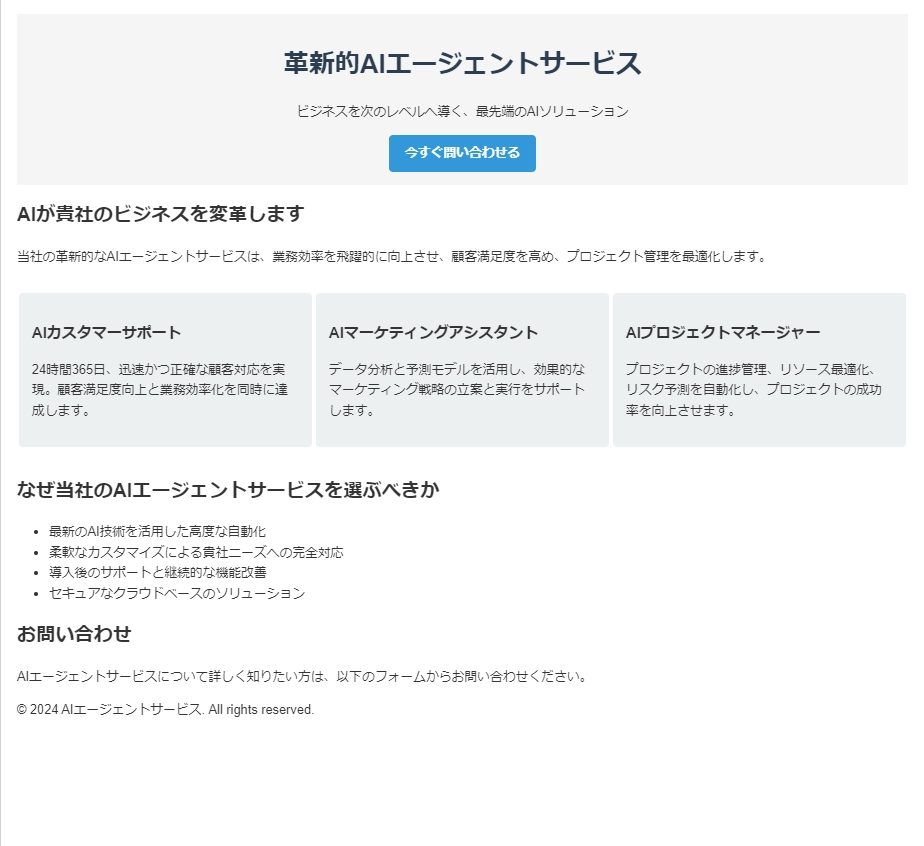This screenshot has width=924, height=846.
Task: Click paragraph AIエージェントサービスについて詳しく知りたい方は
Action: [302, 676]
